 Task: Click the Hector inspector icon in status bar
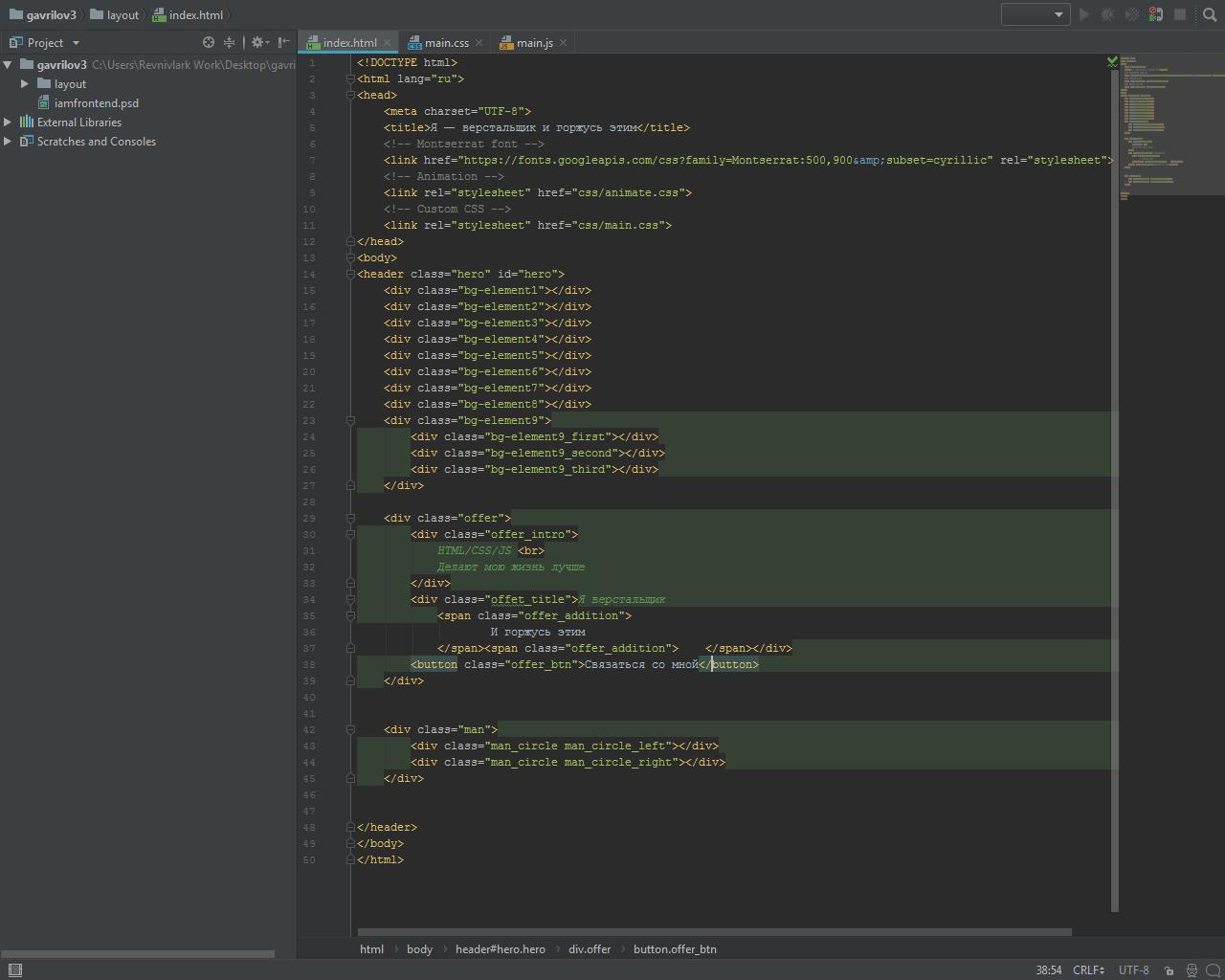click(1192, 969)
